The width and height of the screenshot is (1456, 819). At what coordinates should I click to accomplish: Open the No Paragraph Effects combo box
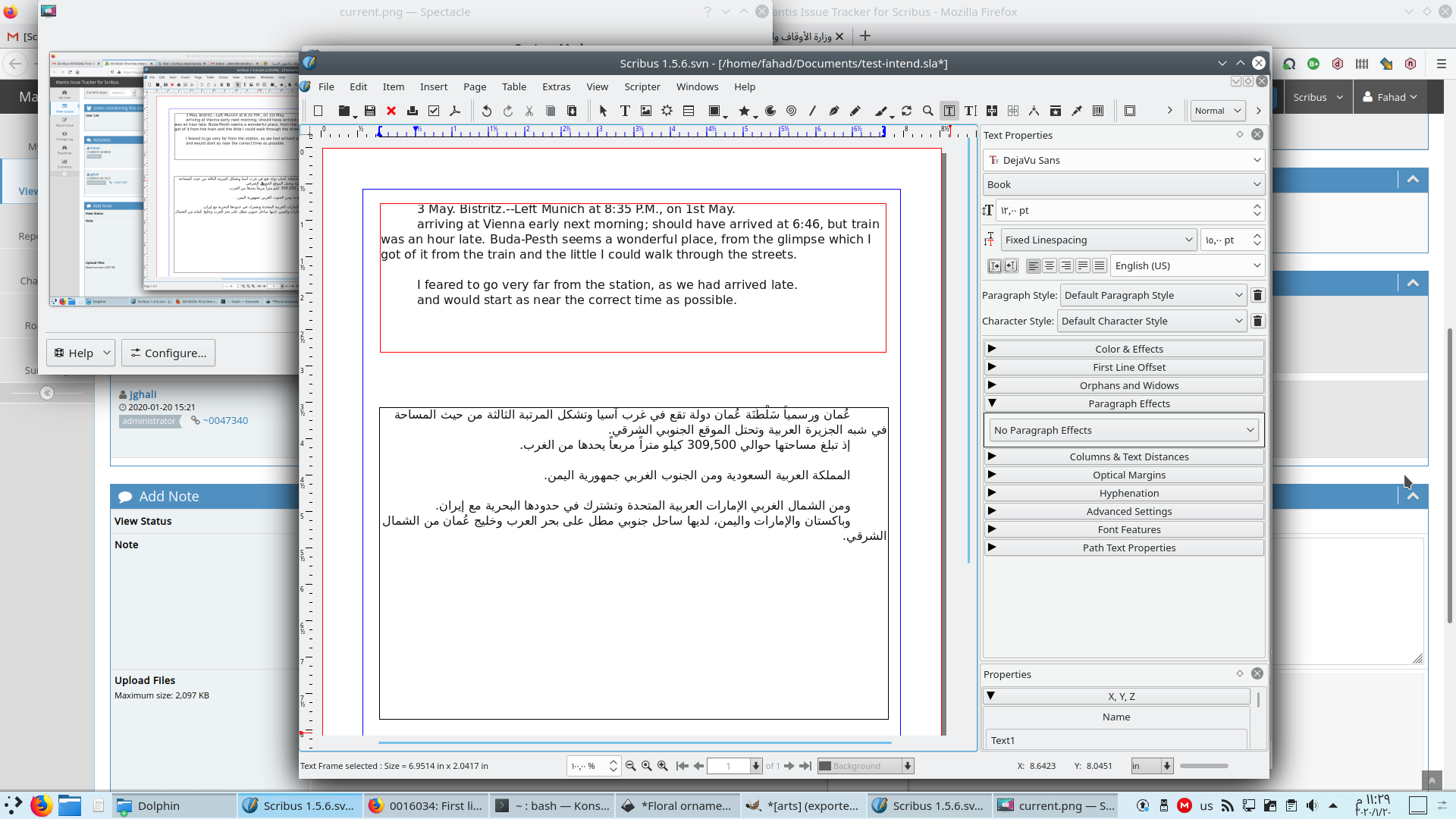(1124, 431)
